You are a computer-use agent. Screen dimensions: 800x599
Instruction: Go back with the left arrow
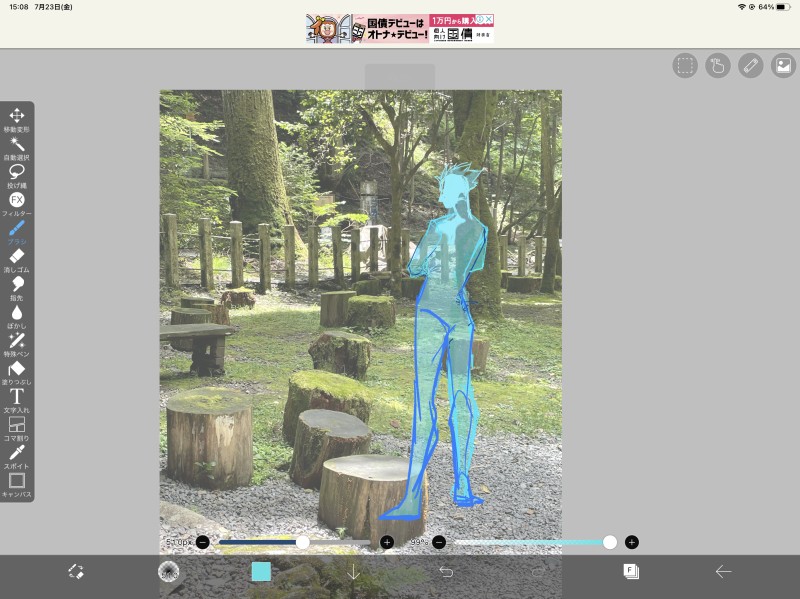click(x=723, y=571)
